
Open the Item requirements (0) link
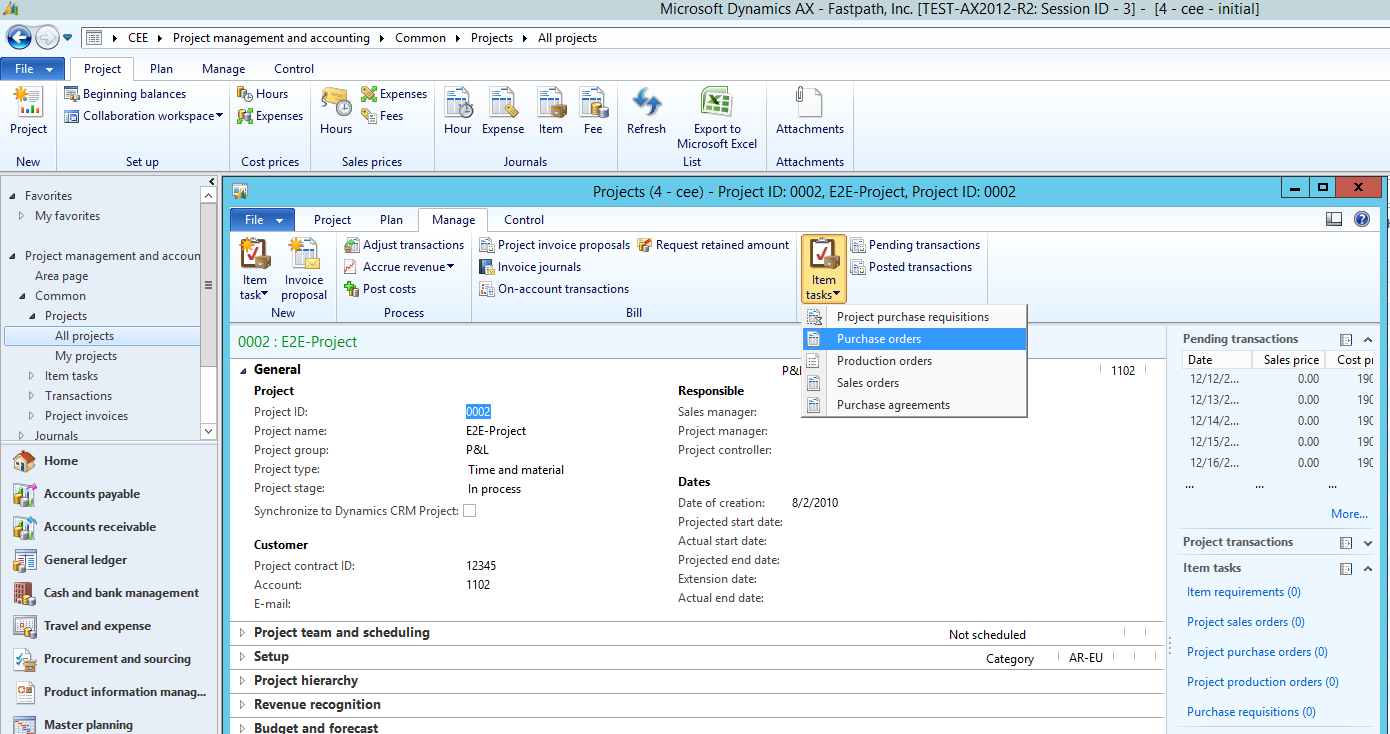pos(1243,592)
